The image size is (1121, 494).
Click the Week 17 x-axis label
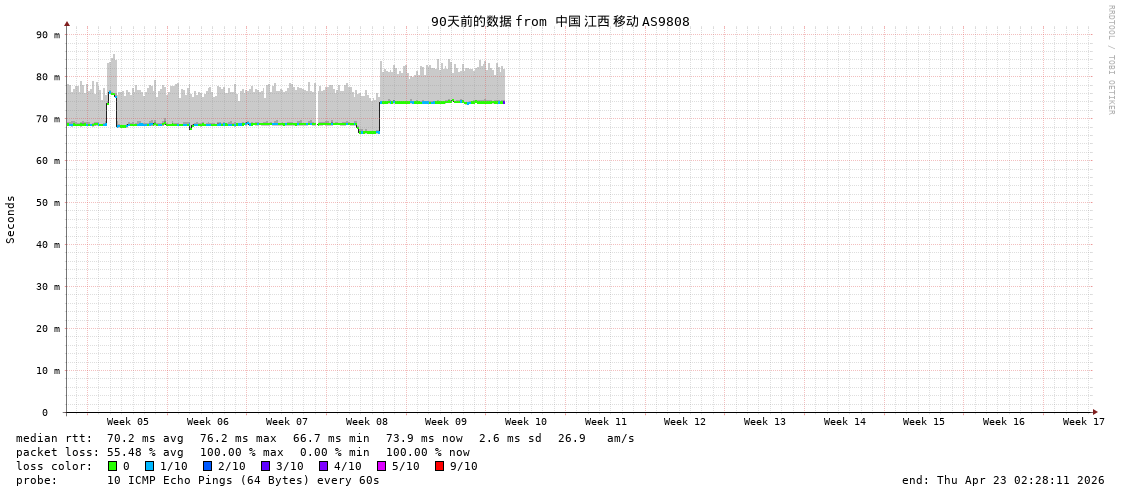click(1083, 422)
